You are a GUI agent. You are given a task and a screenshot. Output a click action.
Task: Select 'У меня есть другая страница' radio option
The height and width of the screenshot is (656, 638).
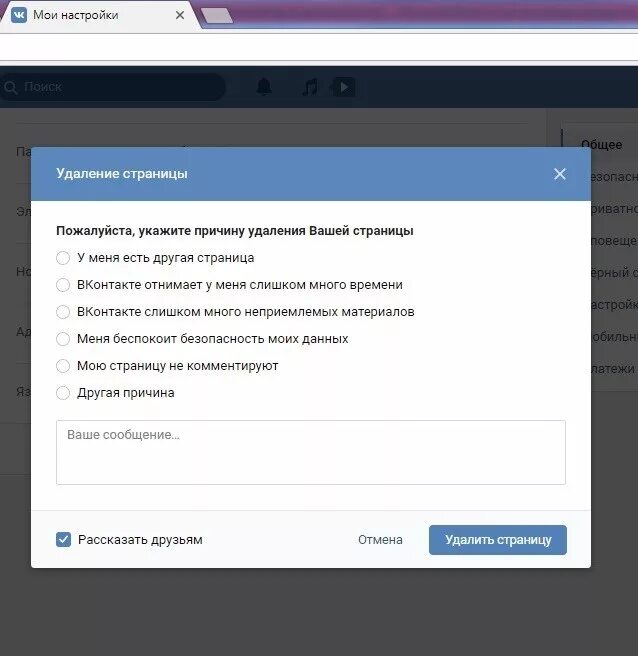pos(63,258)
